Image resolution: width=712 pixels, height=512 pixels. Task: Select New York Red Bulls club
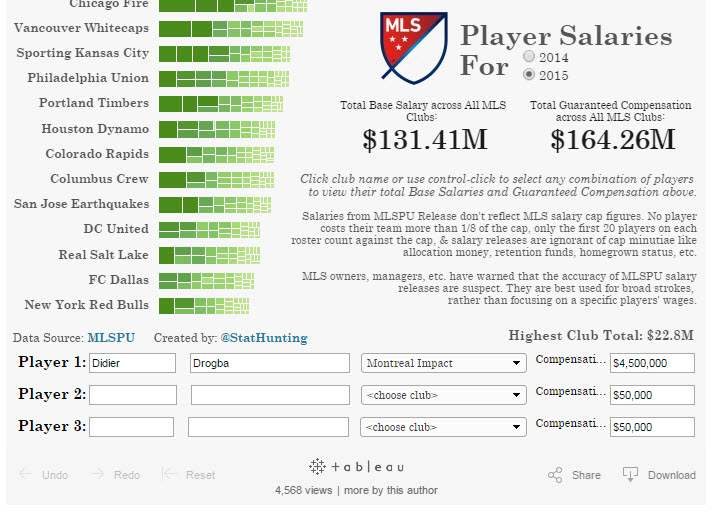(87, 305)
